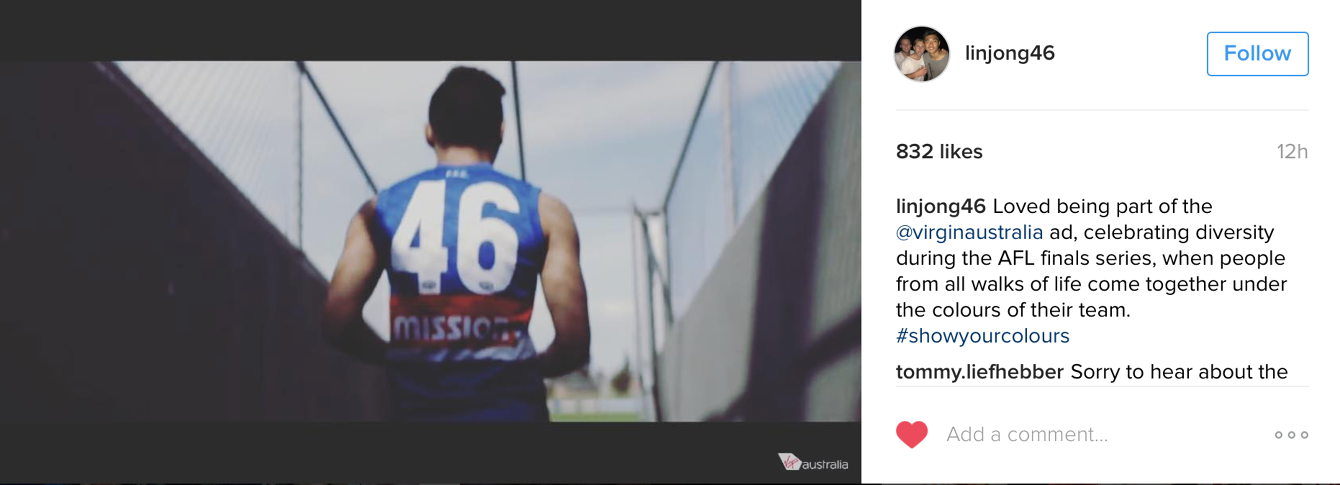The image size is (1340, 485).
Task: Click the player's head in the video
Action: (x=466, y=115)
